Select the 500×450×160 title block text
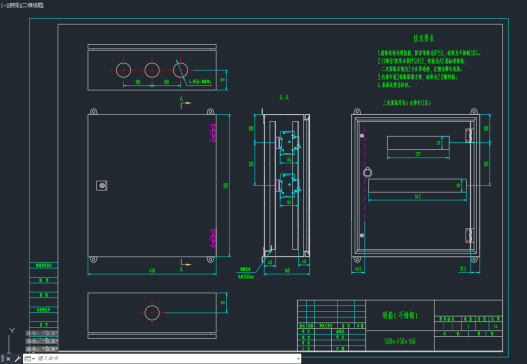The height and width of the screenshot is (364, 527). coord(400,341)
